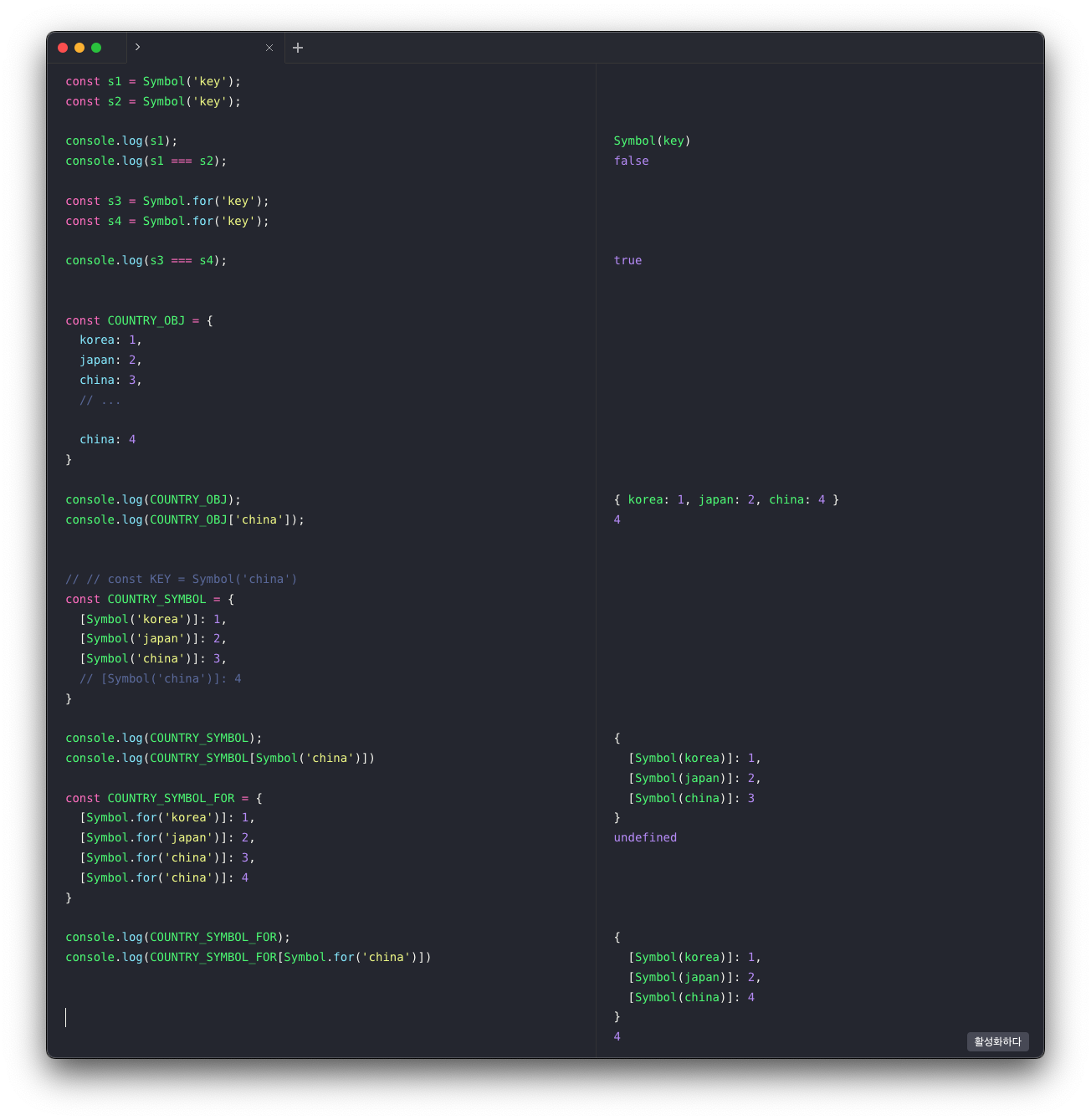Image resolution: width=1091 pixels, height=1120 pixels.
Task: Click the line "const COUNTRY_SYMBOL = {"
Action: (150, 599)
